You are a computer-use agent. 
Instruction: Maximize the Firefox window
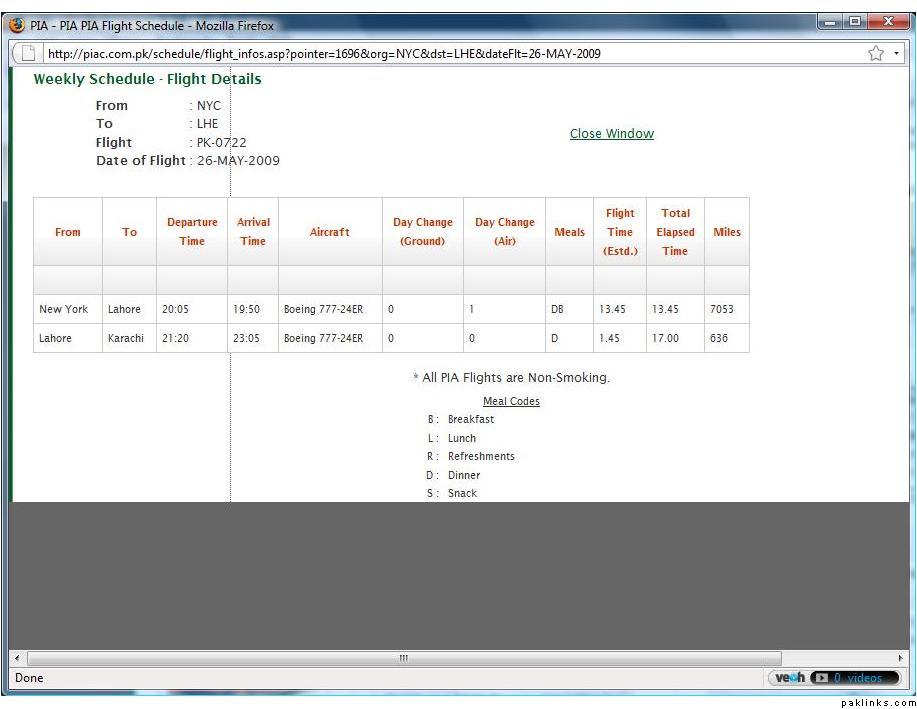pyautogui.click(x=856, y=22)
